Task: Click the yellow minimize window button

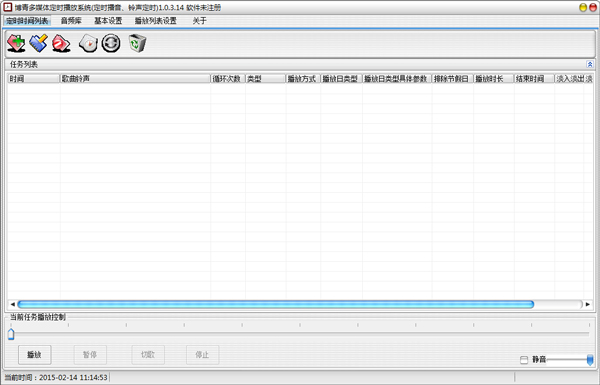Action: click(583, 8)
